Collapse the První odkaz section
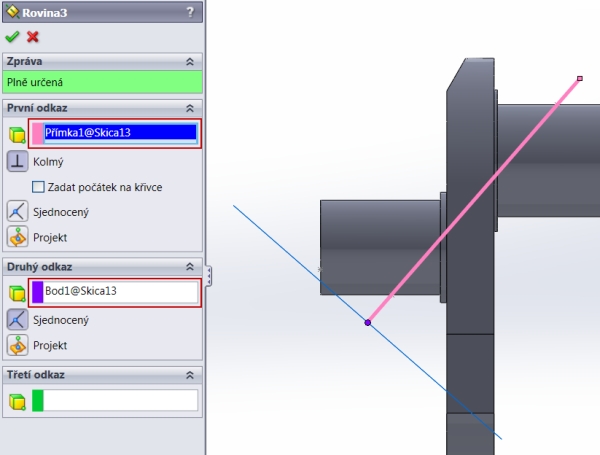 [x=190, y=108]
